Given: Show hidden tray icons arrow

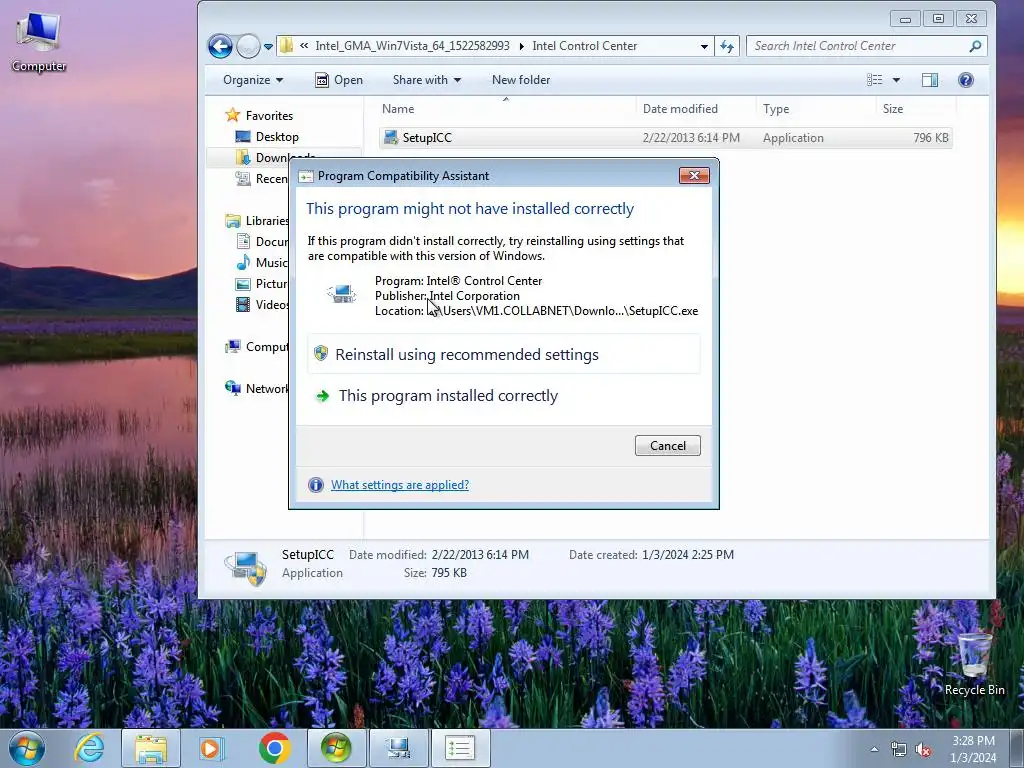Looking at the screenshot, I should 874,749.
